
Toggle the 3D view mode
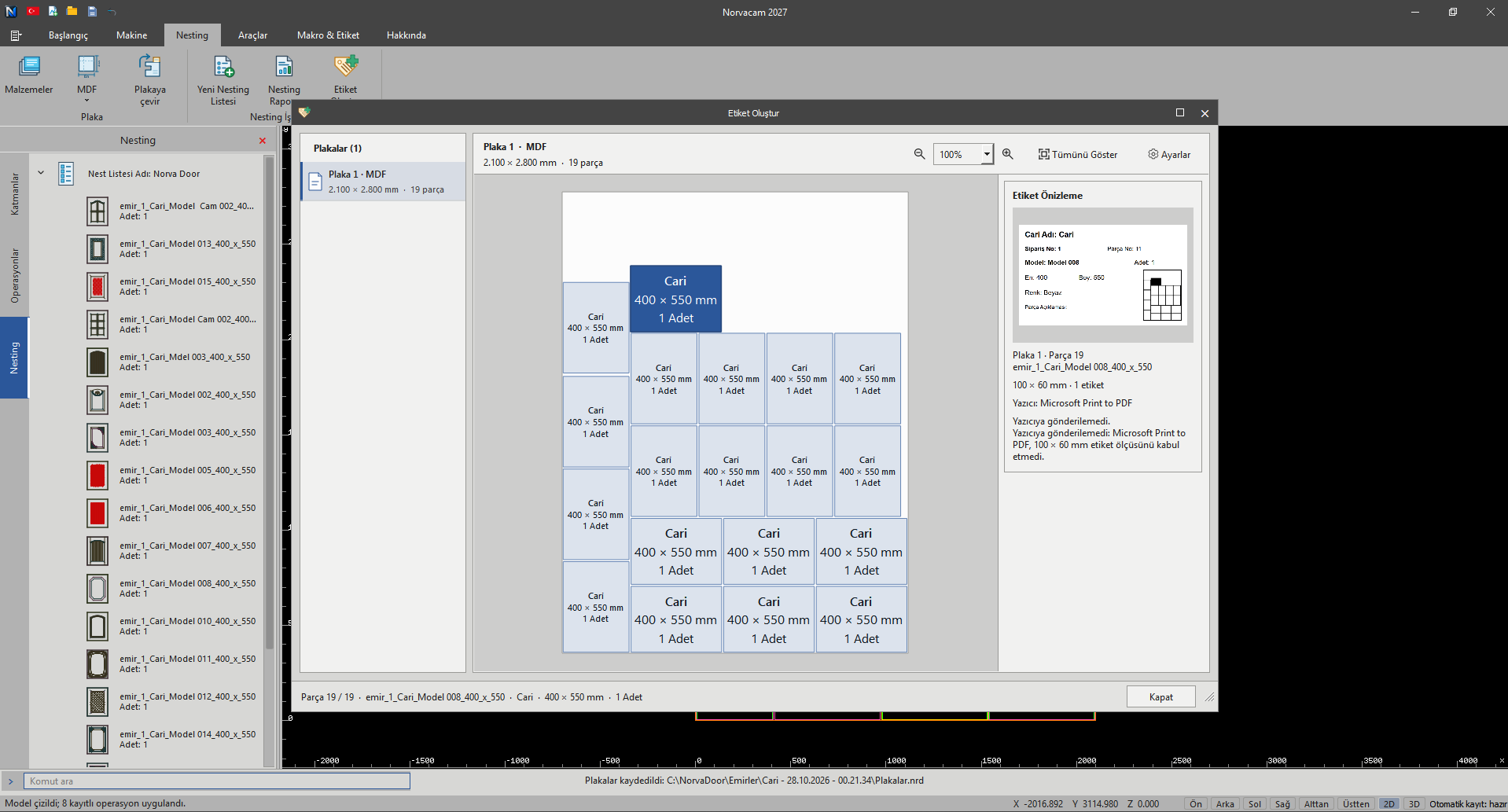[x=1414, y=803]
